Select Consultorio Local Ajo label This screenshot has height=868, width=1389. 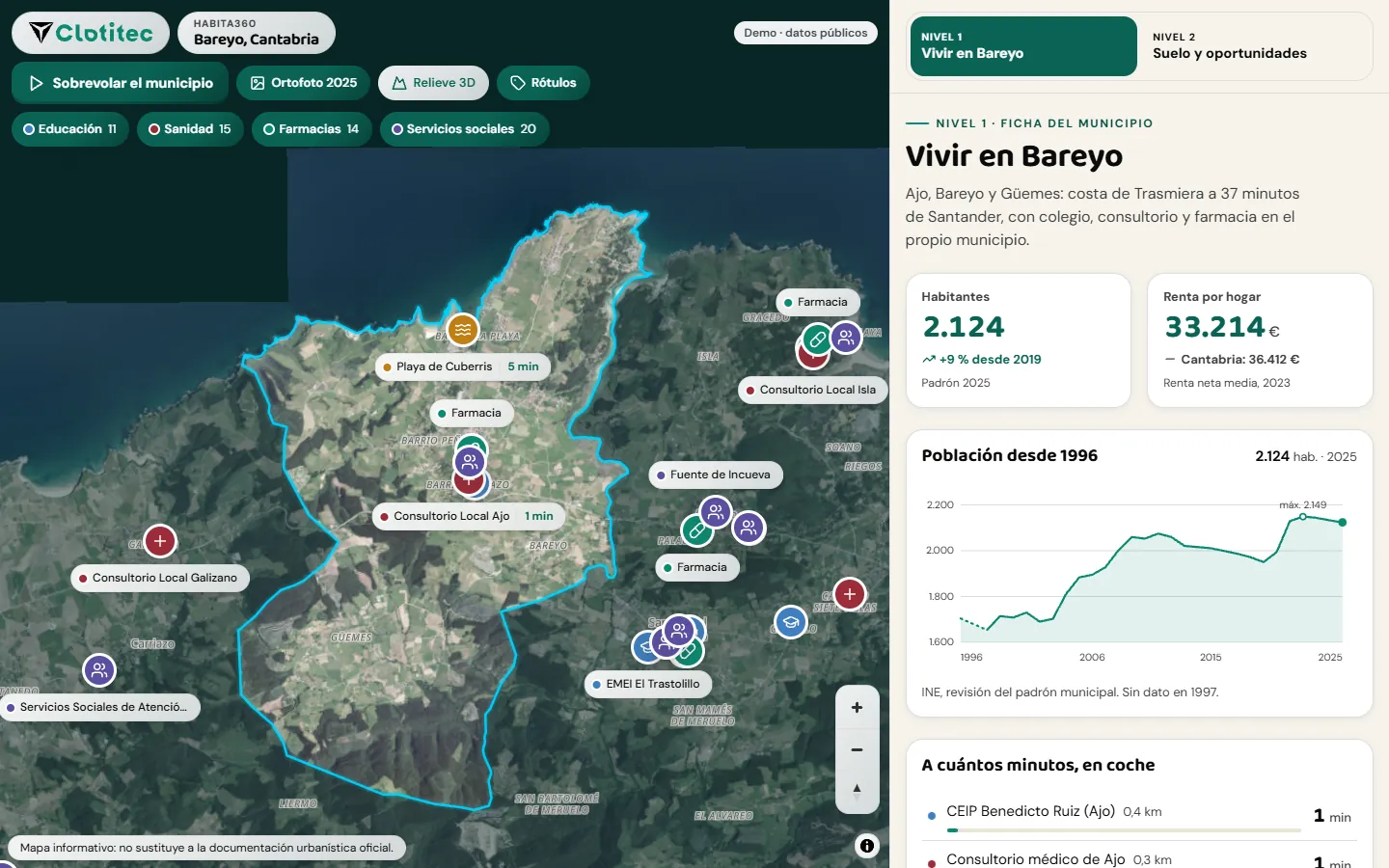469,516
